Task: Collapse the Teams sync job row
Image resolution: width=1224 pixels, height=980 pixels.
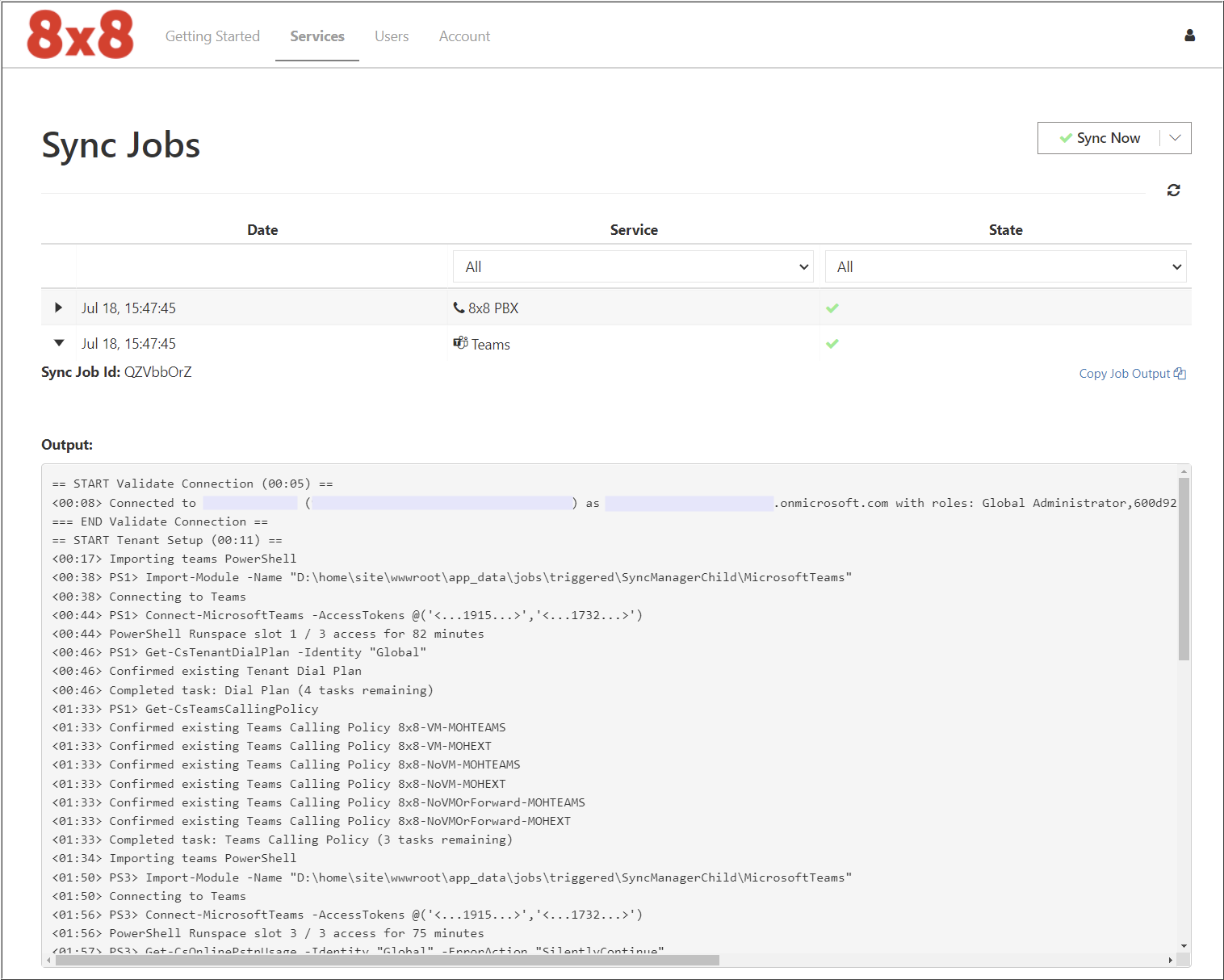Action: point(57,342)
